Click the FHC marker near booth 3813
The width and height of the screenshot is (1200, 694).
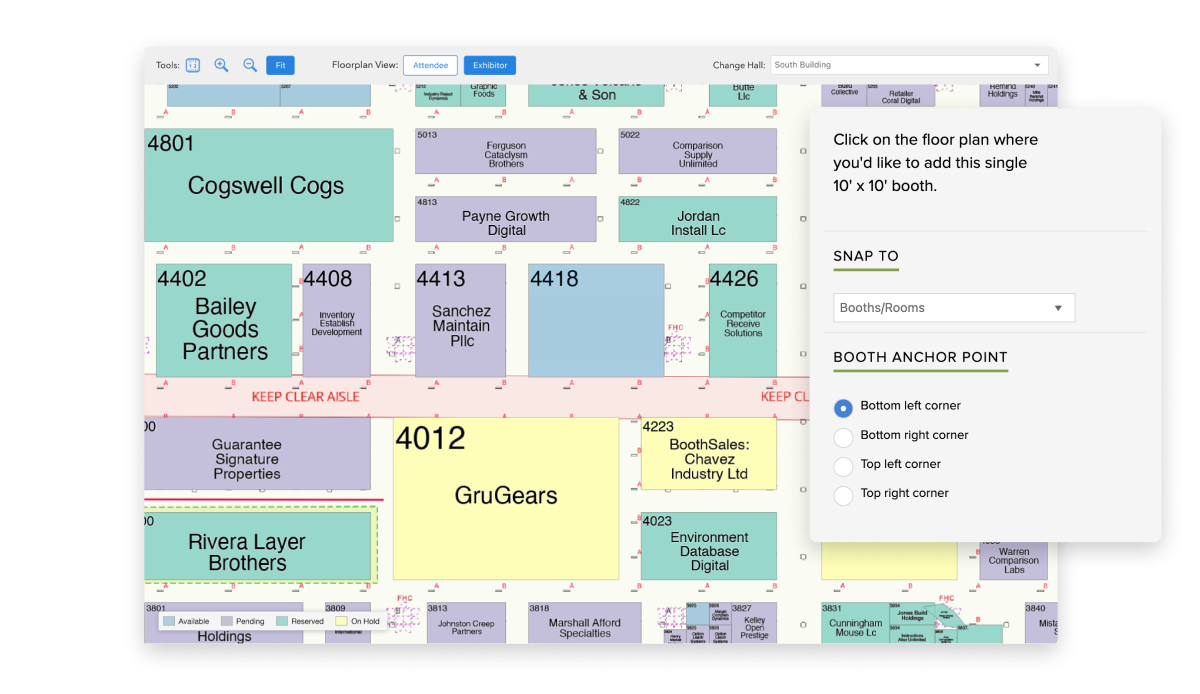(x=404, y=598)
